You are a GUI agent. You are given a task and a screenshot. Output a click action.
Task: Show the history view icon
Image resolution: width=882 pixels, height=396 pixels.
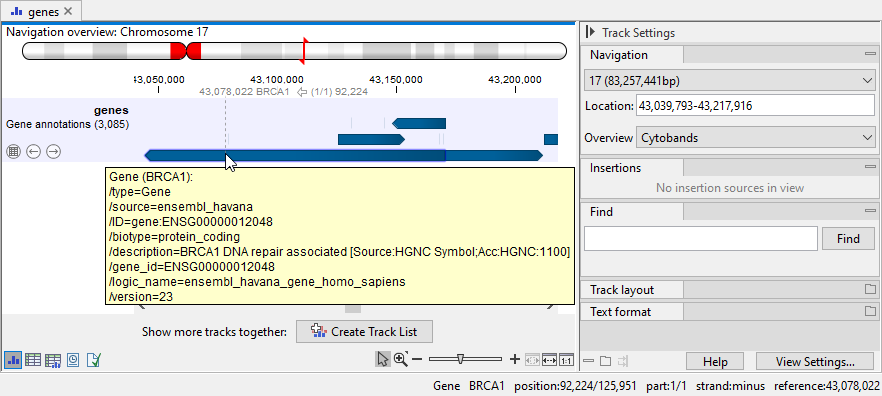click(x=73, y=360)
